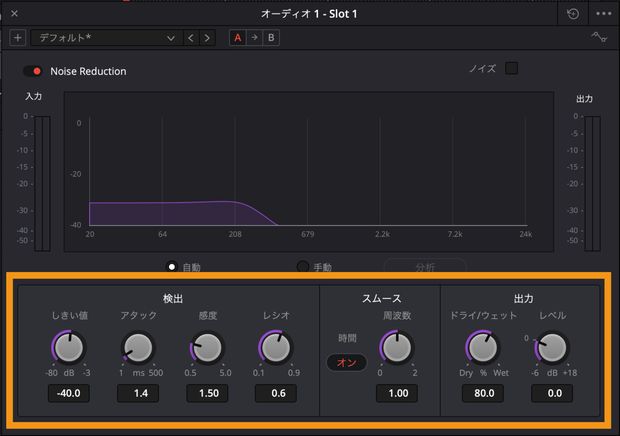
Task: Click the オーディオ 1 - Slot 1 title
Action: coord(309,14)
